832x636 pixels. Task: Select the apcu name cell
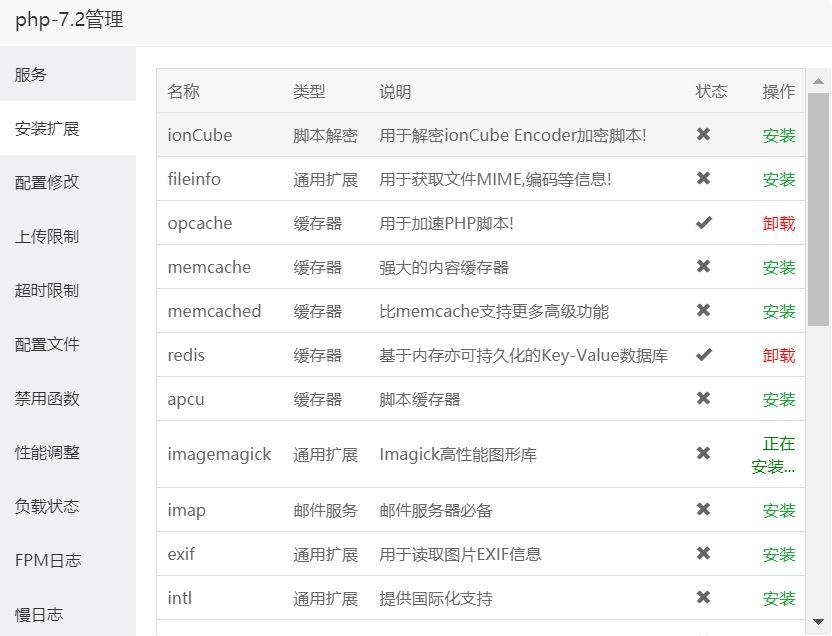click(186, 399)
